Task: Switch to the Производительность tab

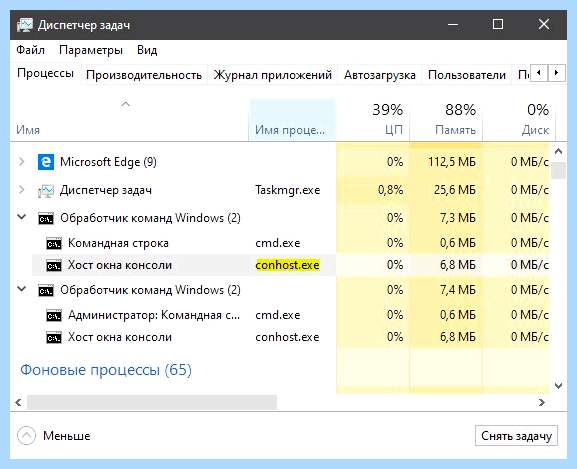Action: coord(144,75)
